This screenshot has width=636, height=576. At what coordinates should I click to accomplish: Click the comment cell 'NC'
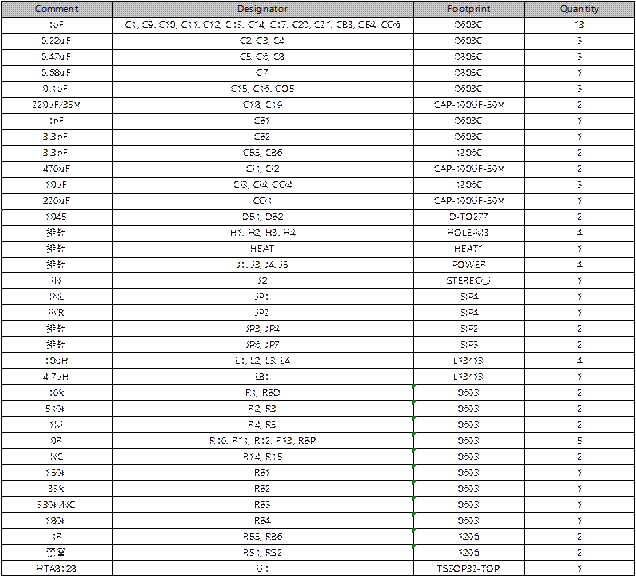point(57,457)
